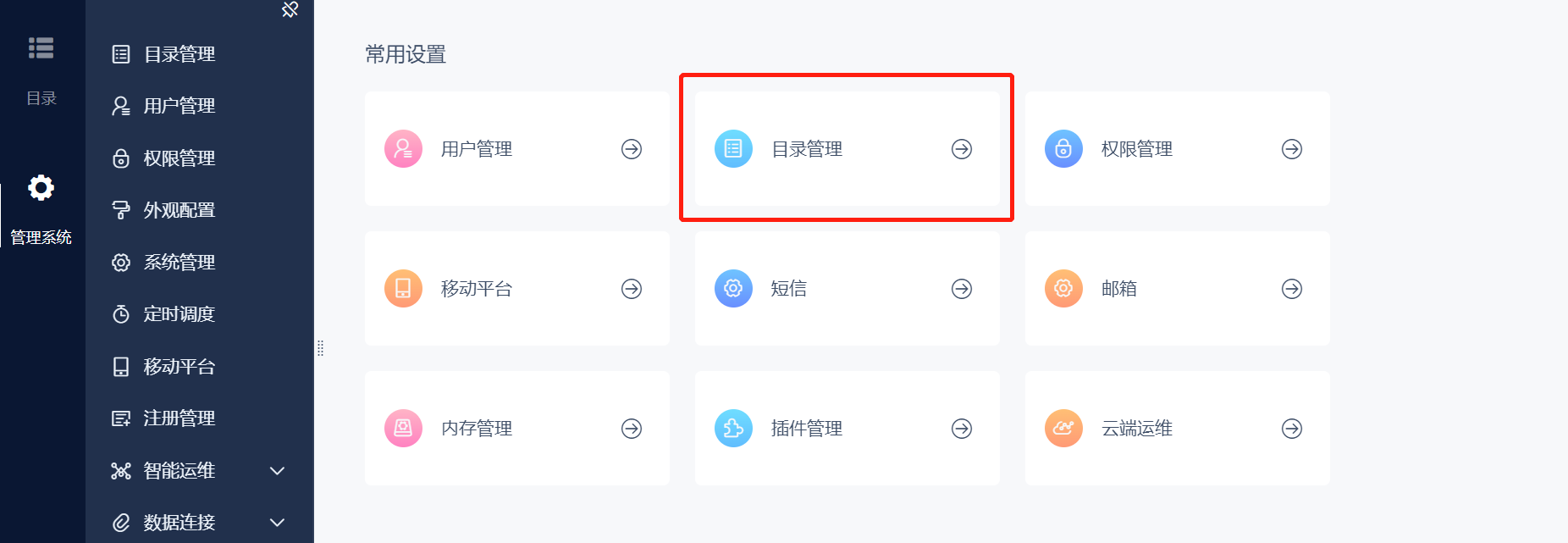Click the orange 移动平台 card icon
1568x543 pixels.
coord(403,289)
